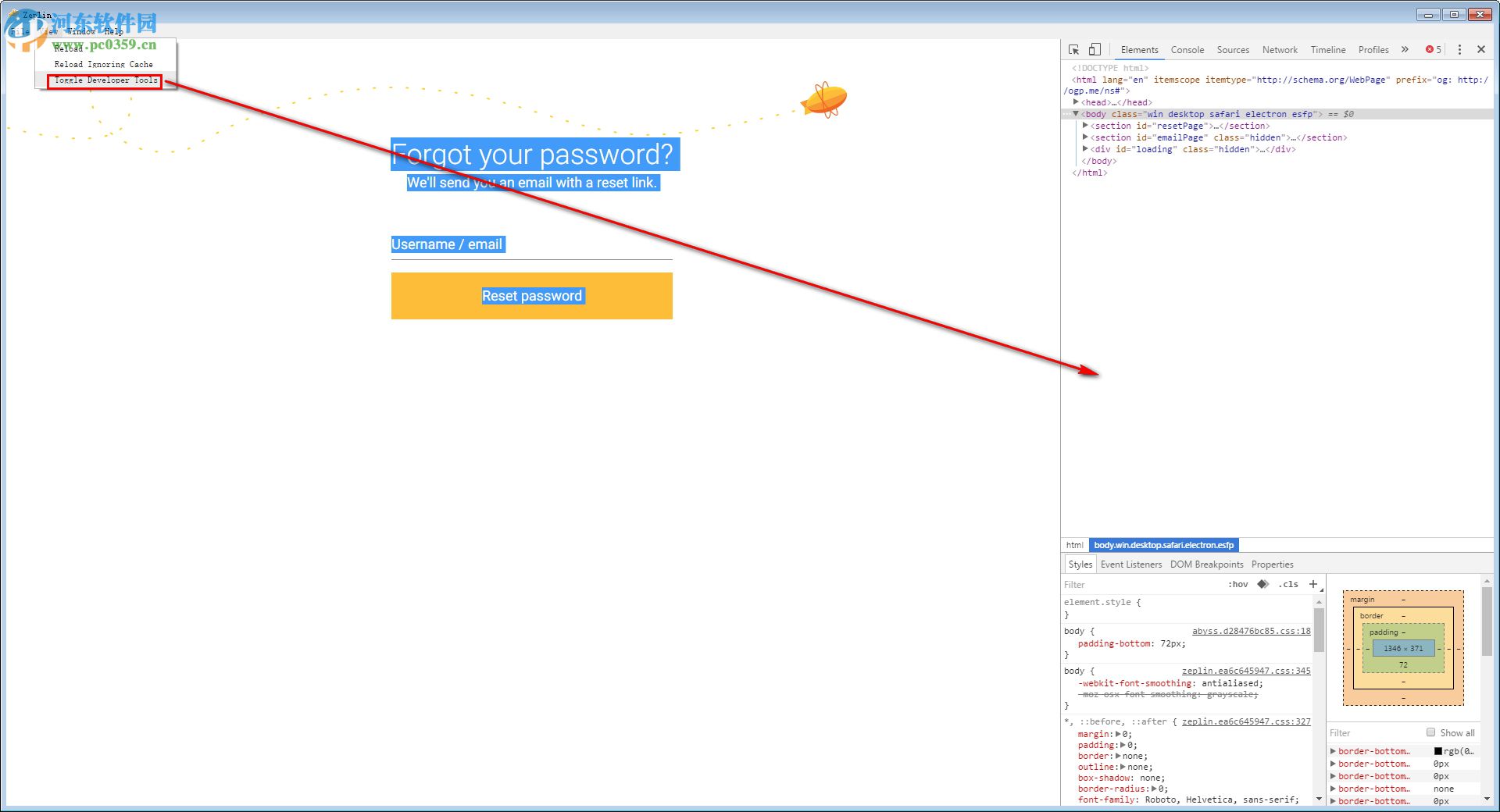Choose Toggle Developer Tools menu entry
1500x812 pixels.
click(105, 80)
